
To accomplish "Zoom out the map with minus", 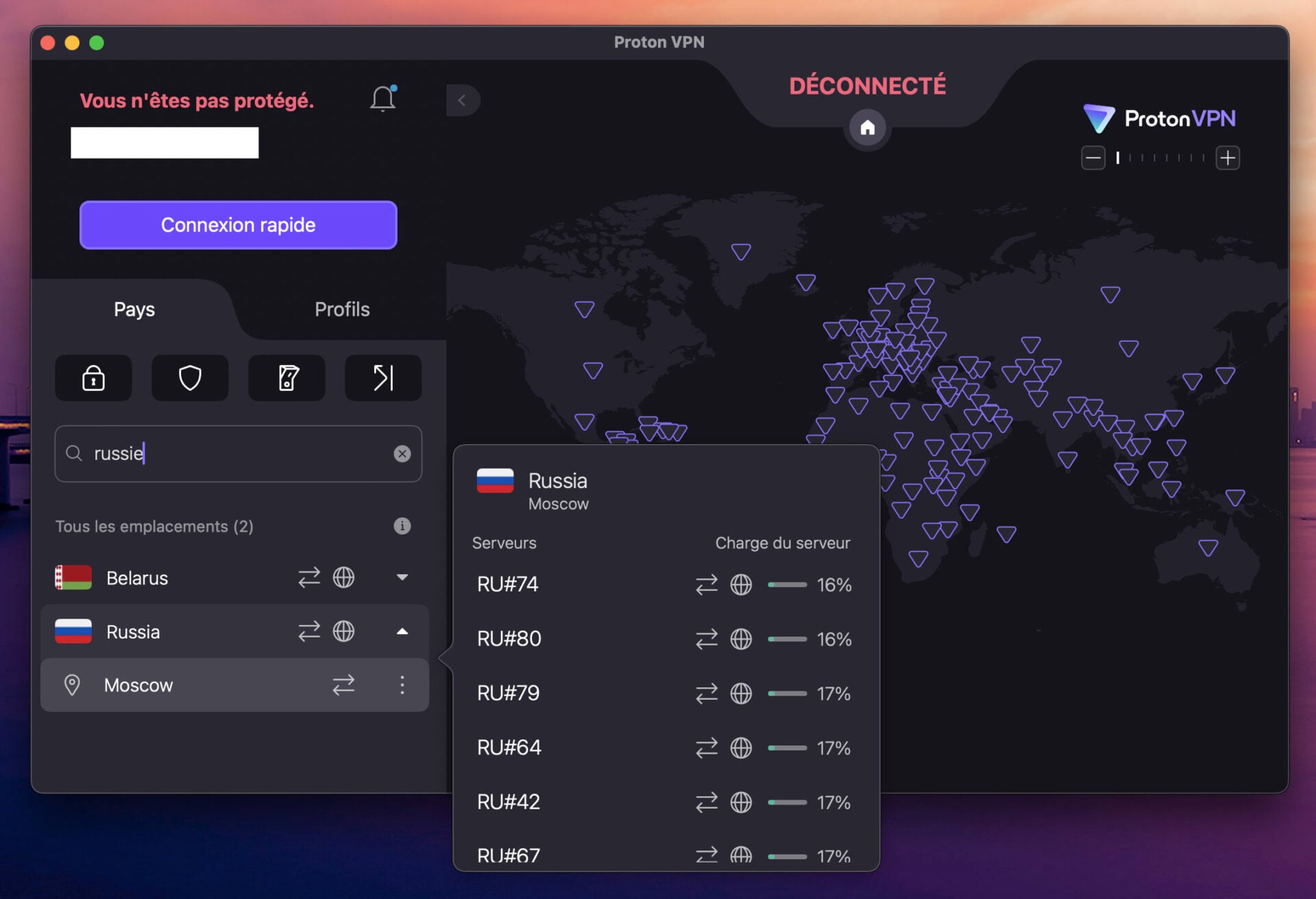I will pyautogui.click(x=1093, y=158).
